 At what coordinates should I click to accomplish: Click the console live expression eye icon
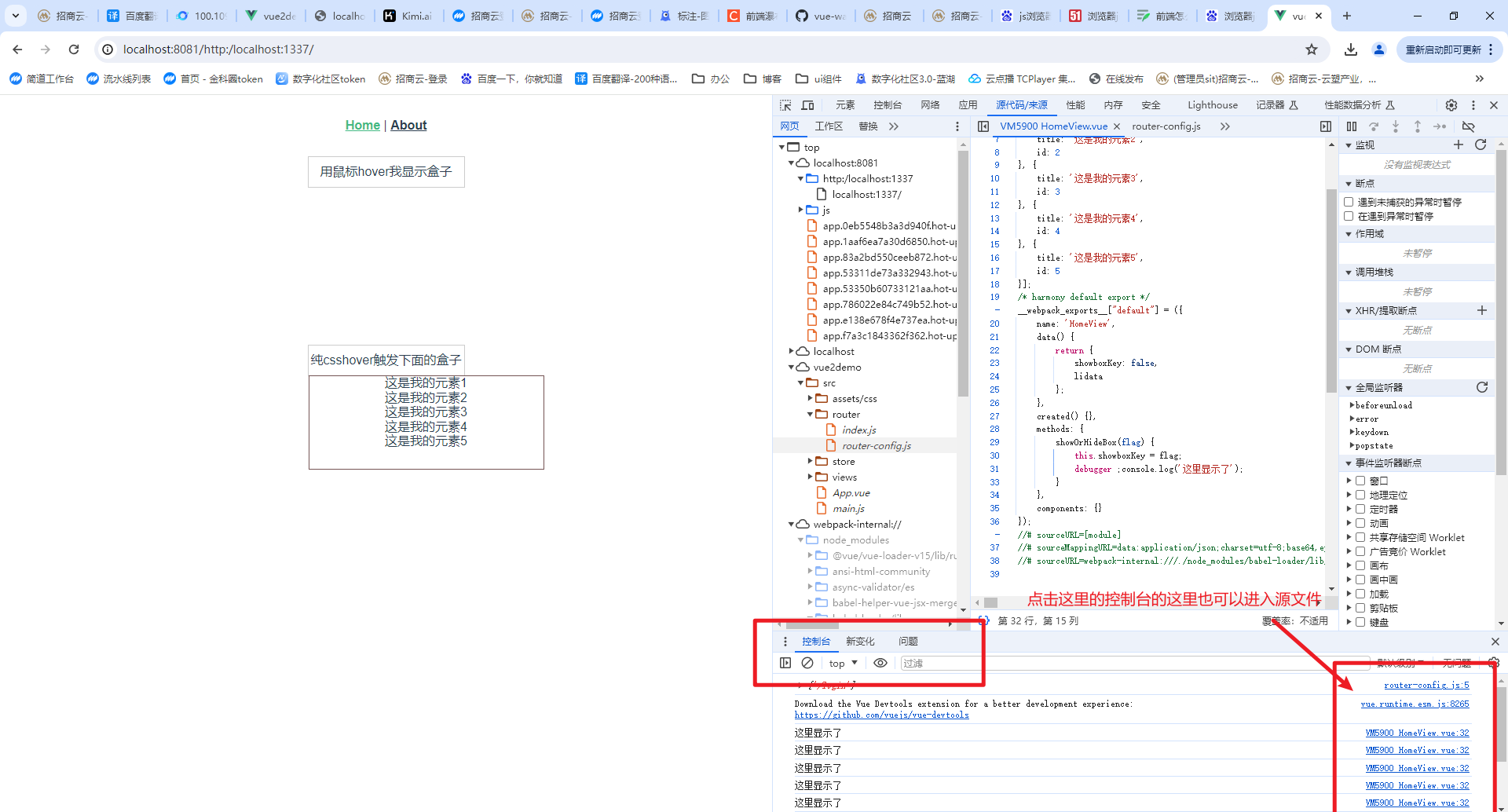[x=880, y=663]
